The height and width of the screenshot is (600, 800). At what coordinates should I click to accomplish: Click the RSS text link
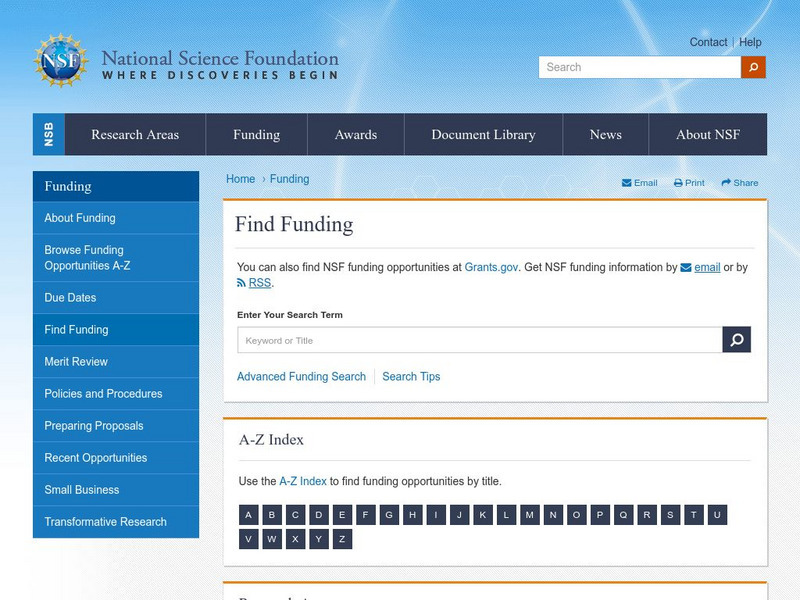260,283
